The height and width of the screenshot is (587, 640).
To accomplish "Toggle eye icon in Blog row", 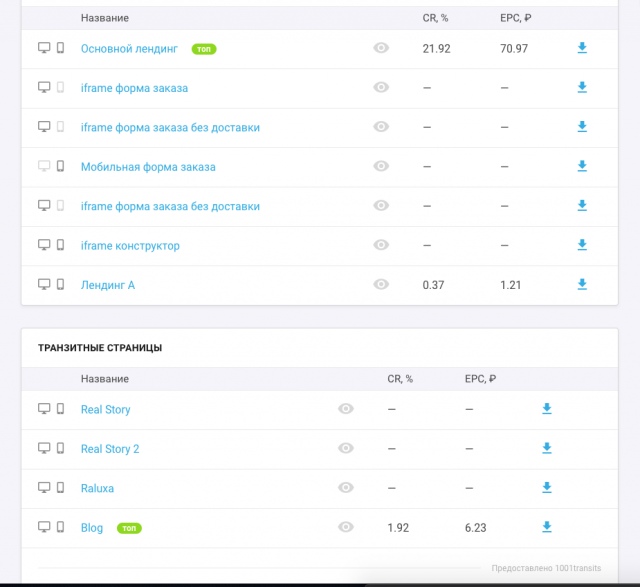I will (346, 527).
